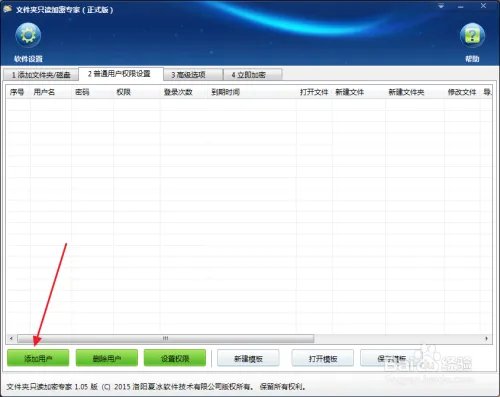Sort by the 序号 column header
Image resolution: width=500 pixels, height=397 pixels.
tap(18, 92)
